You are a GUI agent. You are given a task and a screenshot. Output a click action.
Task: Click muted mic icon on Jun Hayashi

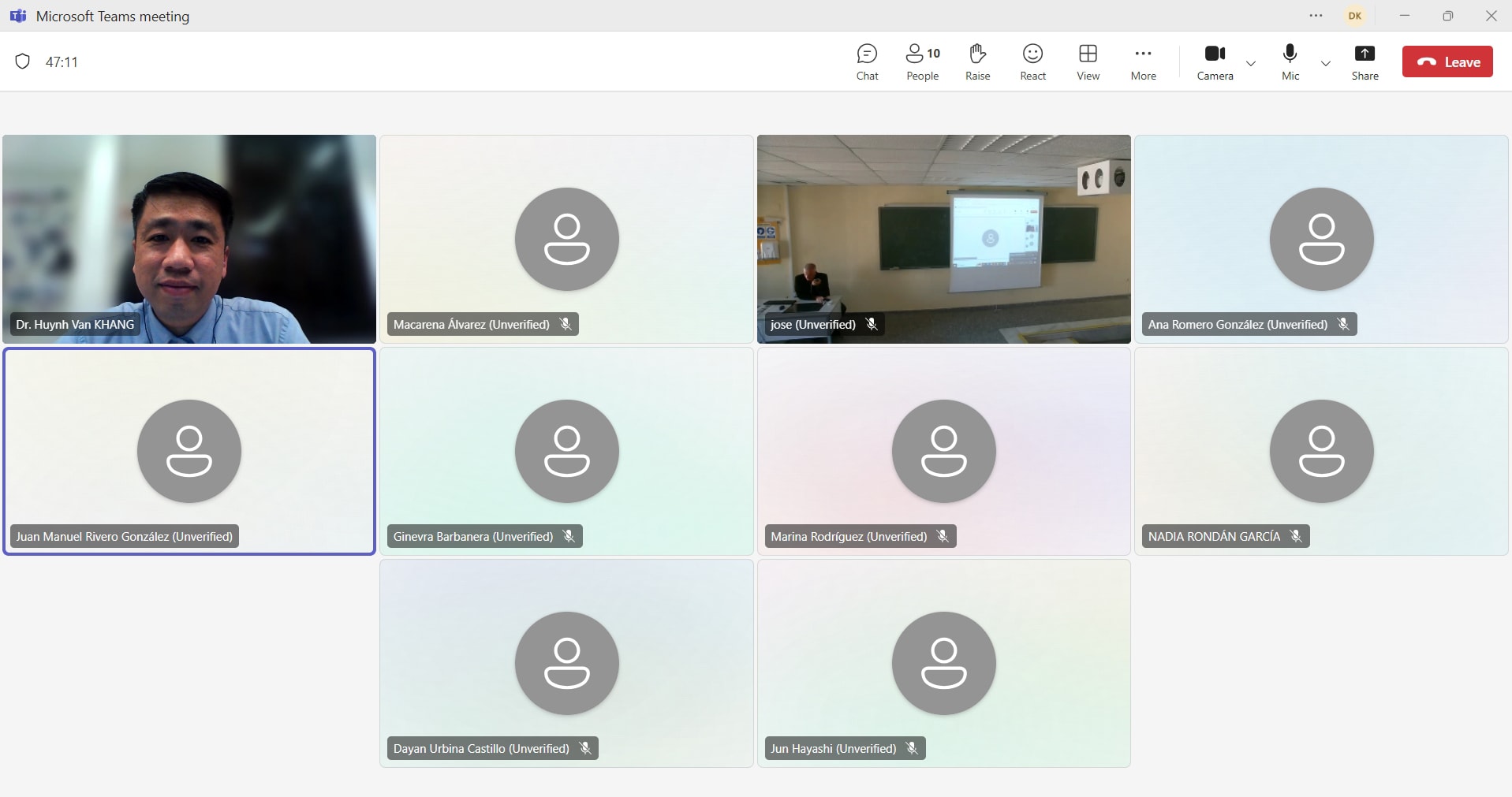[912, 748]
